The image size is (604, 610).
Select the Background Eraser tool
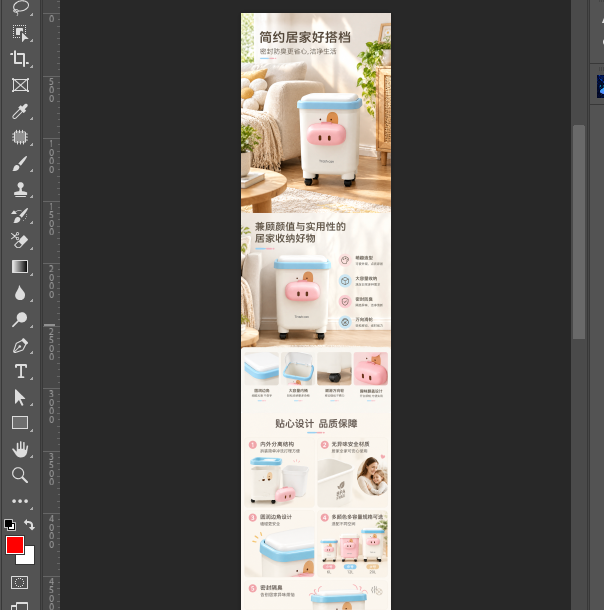coord(20,241)
